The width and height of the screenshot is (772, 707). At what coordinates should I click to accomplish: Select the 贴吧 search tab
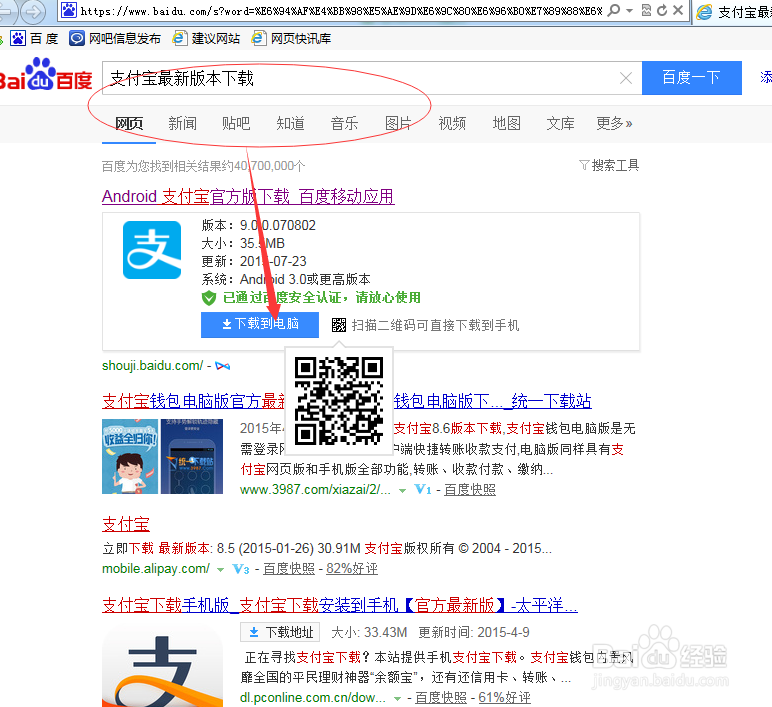[x=236, y=123]
